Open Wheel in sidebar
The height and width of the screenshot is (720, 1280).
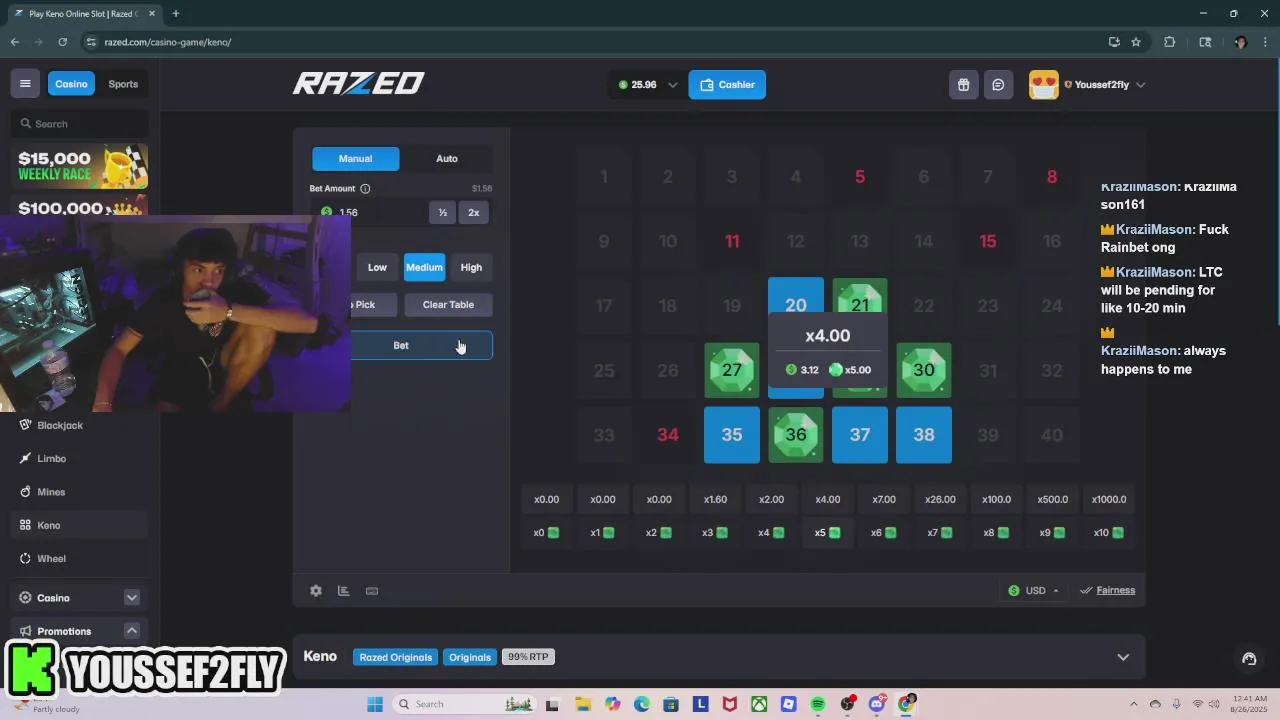[x=51, y=559]
